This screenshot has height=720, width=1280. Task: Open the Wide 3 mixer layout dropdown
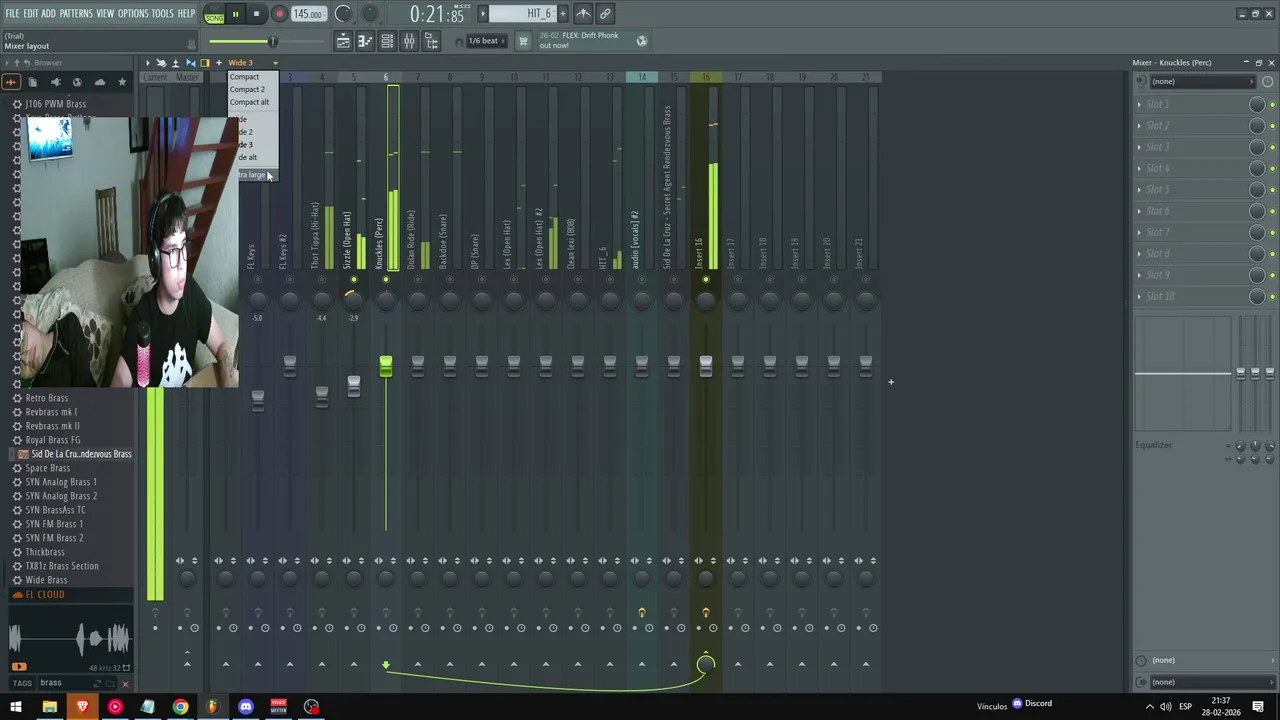pos(253,63)
